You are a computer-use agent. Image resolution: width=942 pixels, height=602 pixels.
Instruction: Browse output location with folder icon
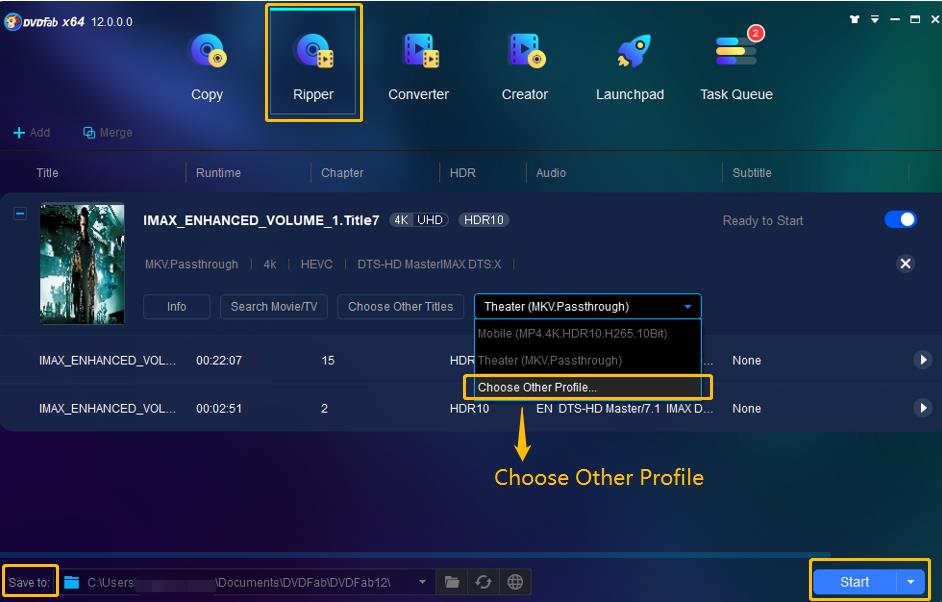pos(452,582)
